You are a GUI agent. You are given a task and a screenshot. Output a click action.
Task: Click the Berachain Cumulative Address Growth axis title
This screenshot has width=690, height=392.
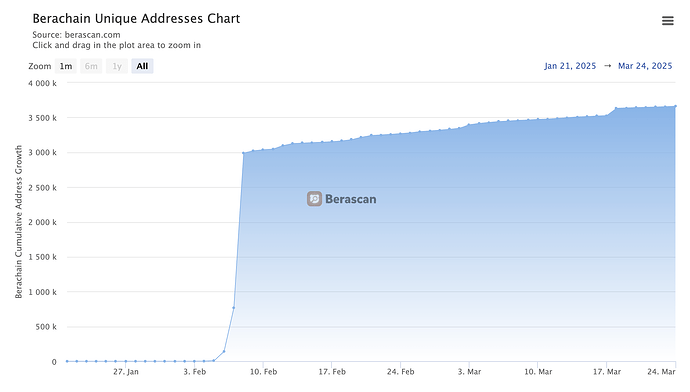coord(18,222)
